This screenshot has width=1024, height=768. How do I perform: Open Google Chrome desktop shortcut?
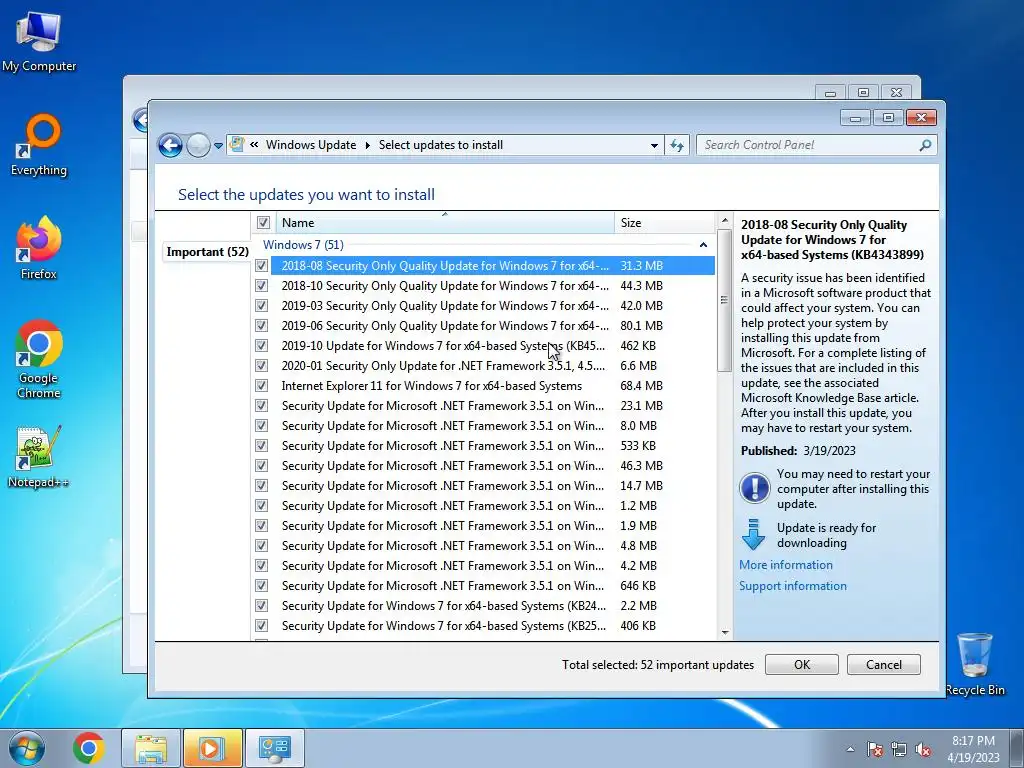pyautogui.click(x=39, y=359)
